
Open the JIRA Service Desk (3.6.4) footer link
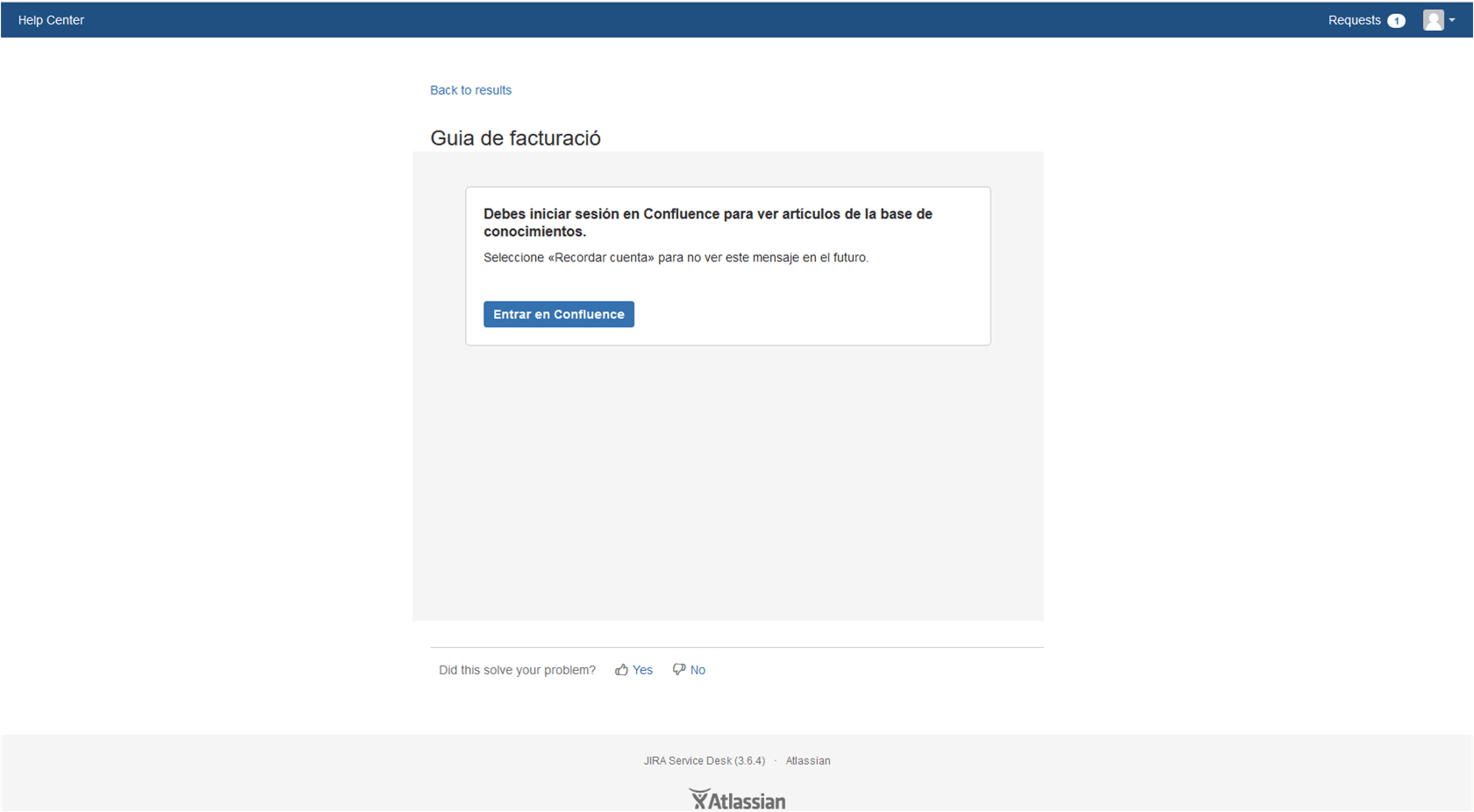705,761
